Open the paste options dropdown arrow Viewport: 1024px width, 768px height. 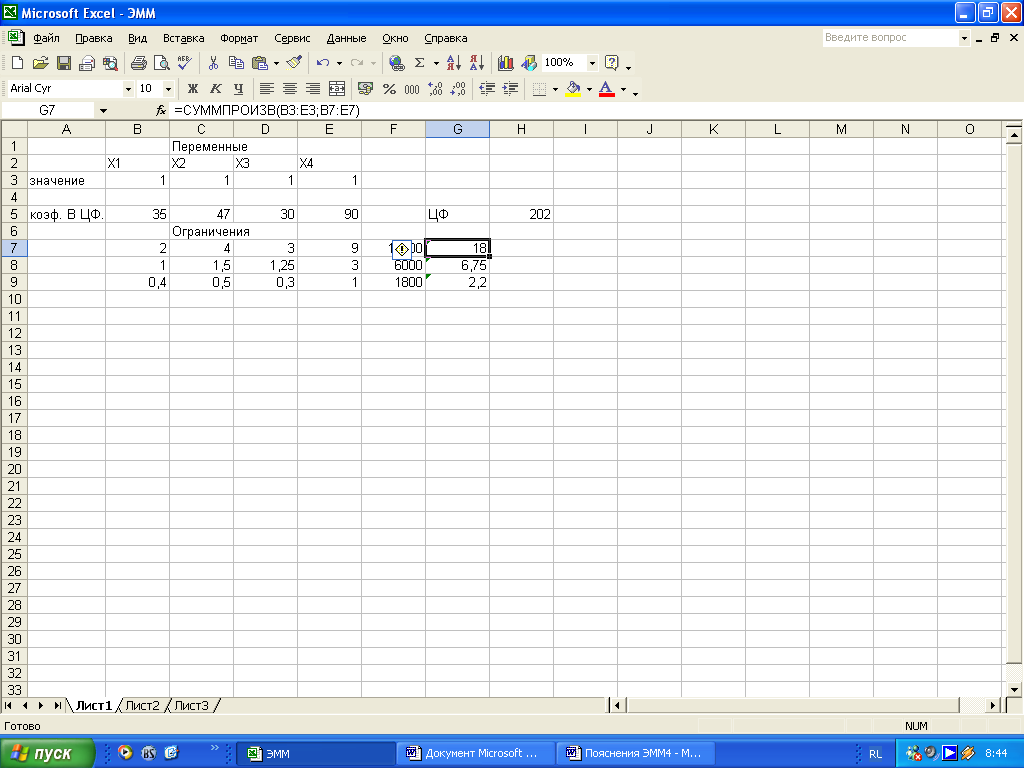[x=276, y=63]
